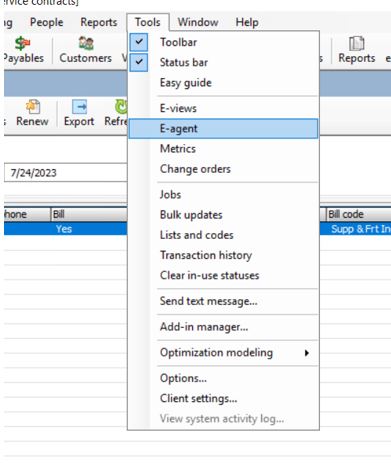Open Client settings...
Viewport: 391px width, 463px height.
pyautogui.click(x=223, y=398)
